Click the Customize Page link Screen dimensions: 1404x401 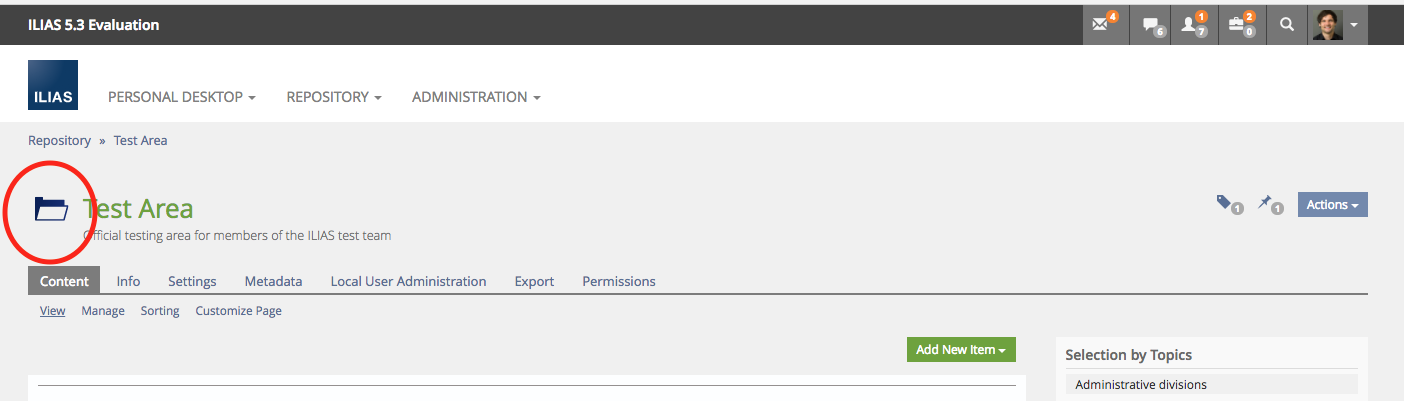tap(238, 311)
